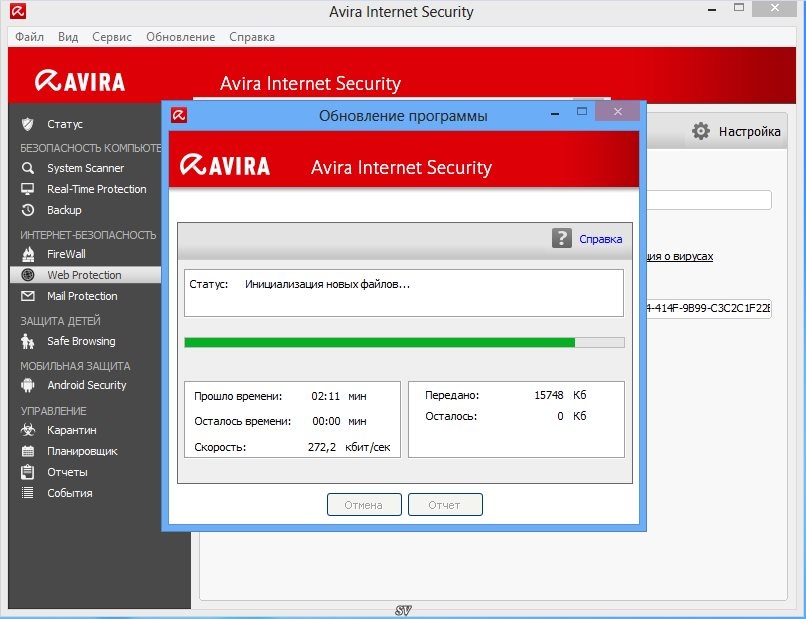806x619 pixels.
Task: Select Safe Browsing item
Action: pos(81,341)
